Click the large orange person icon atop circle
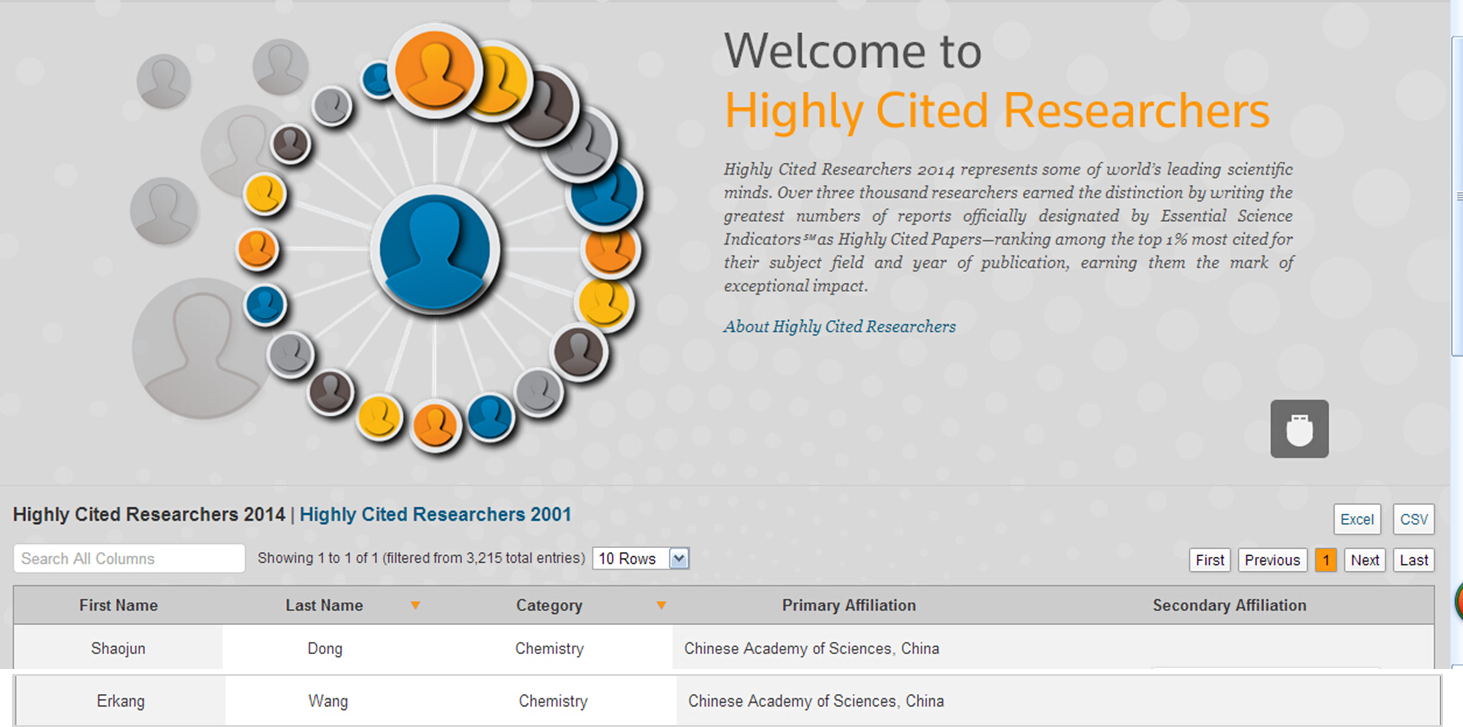 [x=435, y=69]
